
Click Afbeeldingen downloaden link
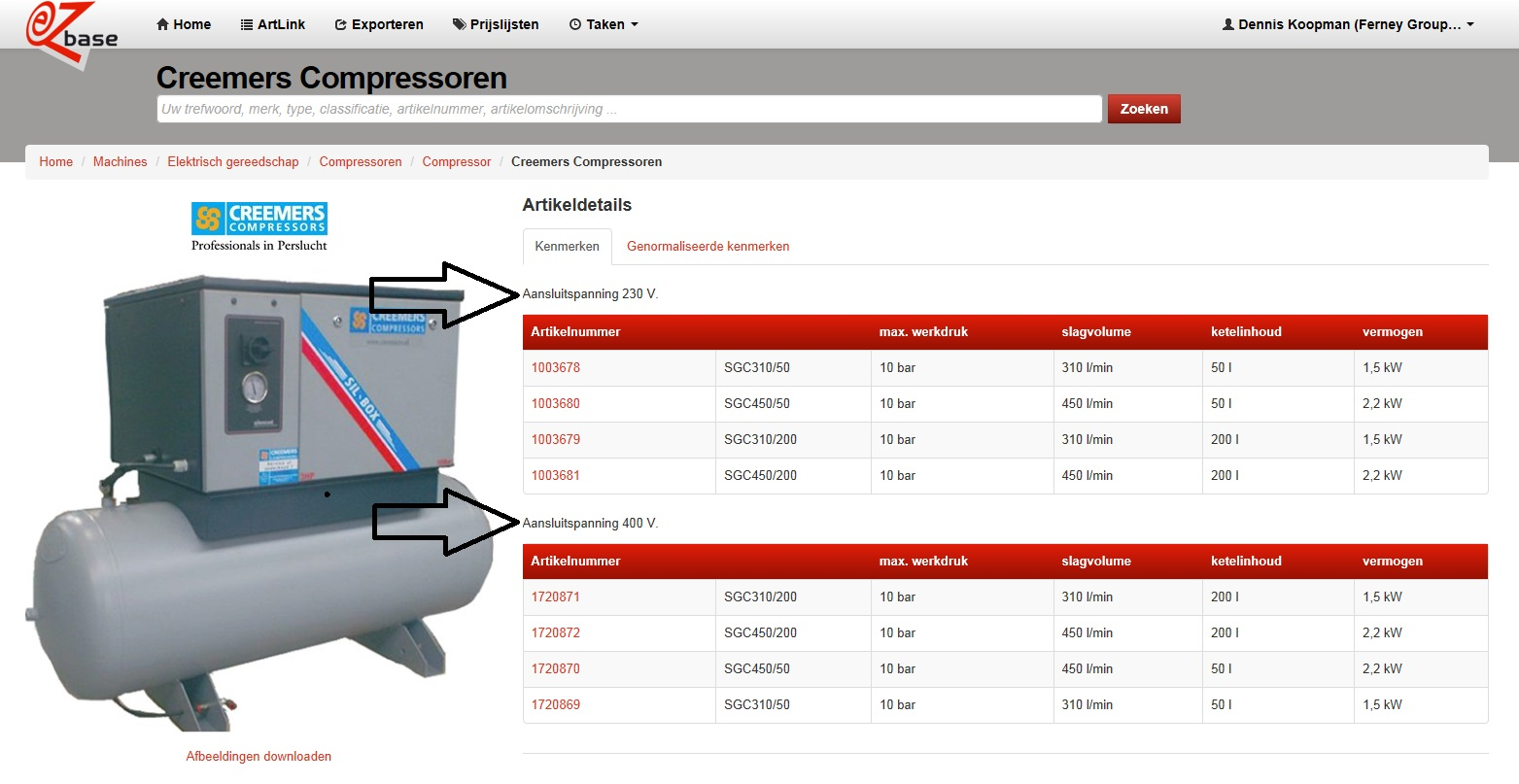(x=259, y=756)
